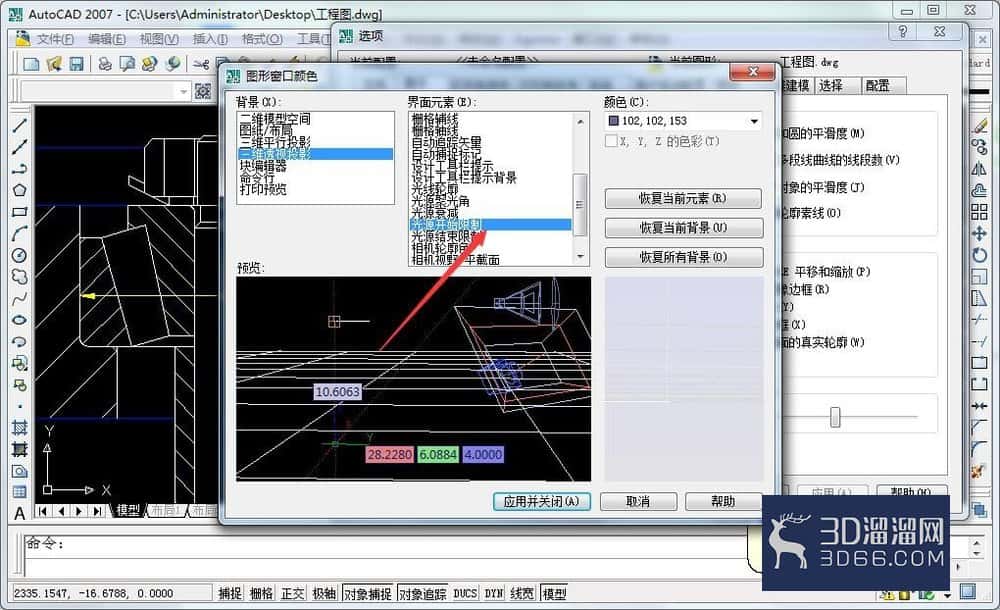Toggle the X, Y, Z color tint checkbox
This screenshot has height=610, width=1000.
point(611,141)
